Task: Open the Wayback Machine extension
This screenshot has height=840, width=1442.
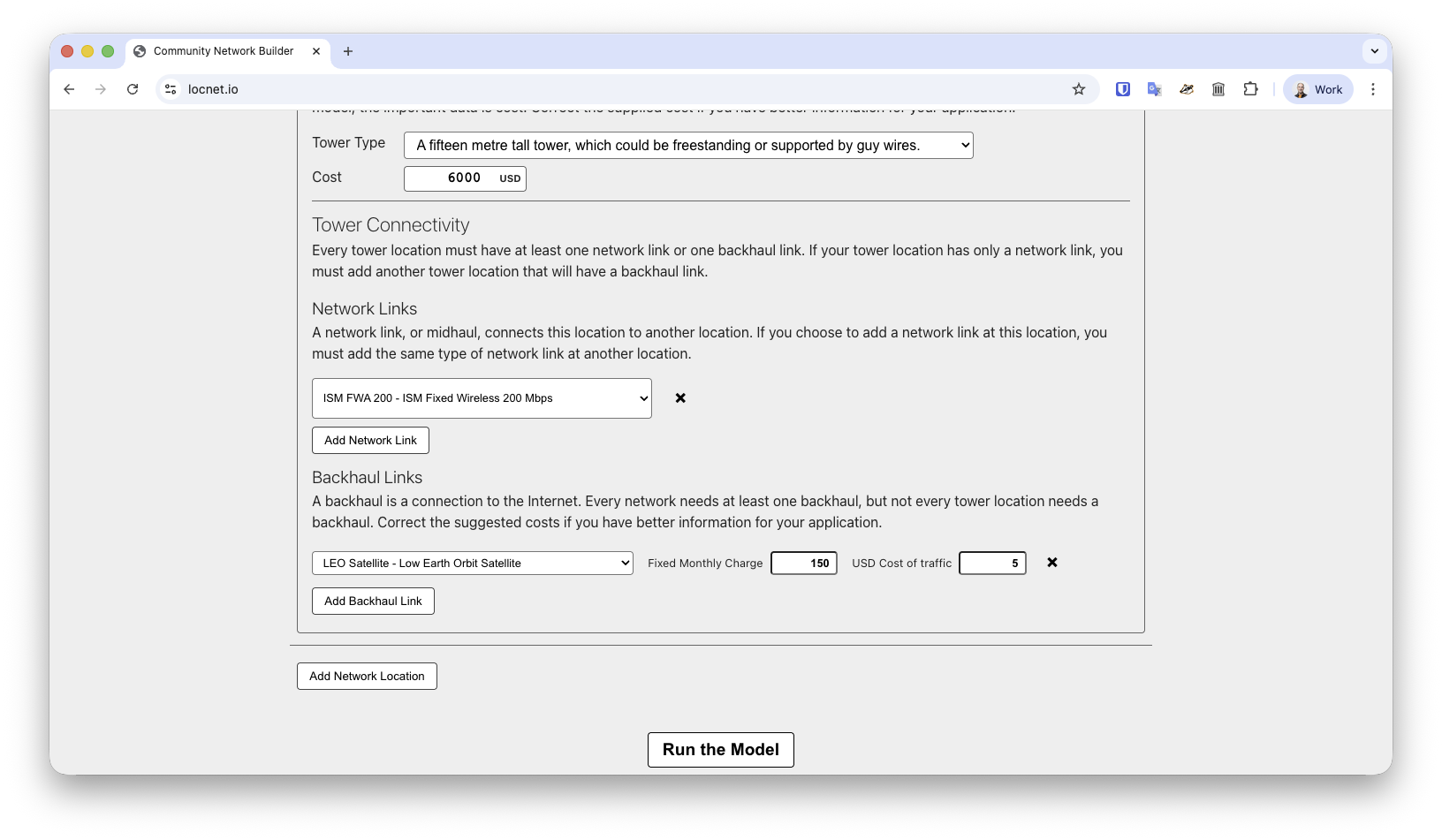Action: (x=1218, y=88)
